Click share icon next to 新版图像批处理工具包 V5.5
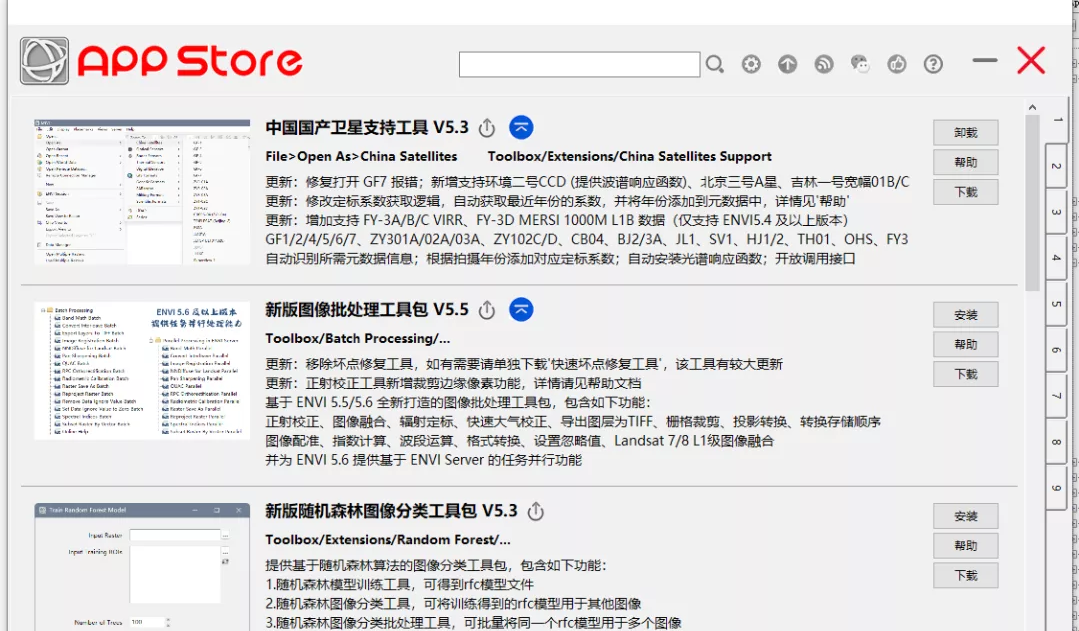 pos(487,310)
